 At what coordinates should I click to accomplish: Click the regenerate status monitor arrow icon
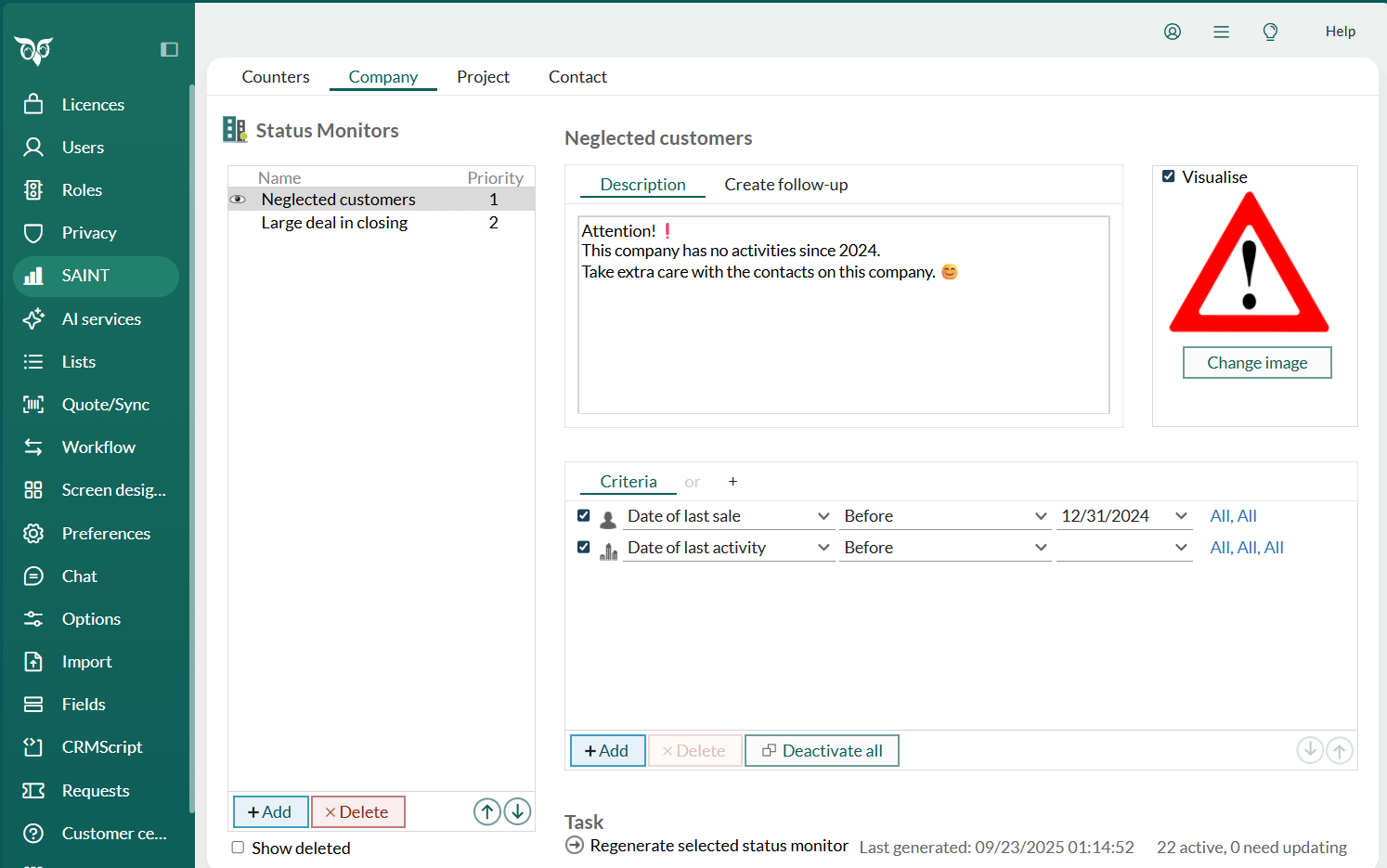574,846
